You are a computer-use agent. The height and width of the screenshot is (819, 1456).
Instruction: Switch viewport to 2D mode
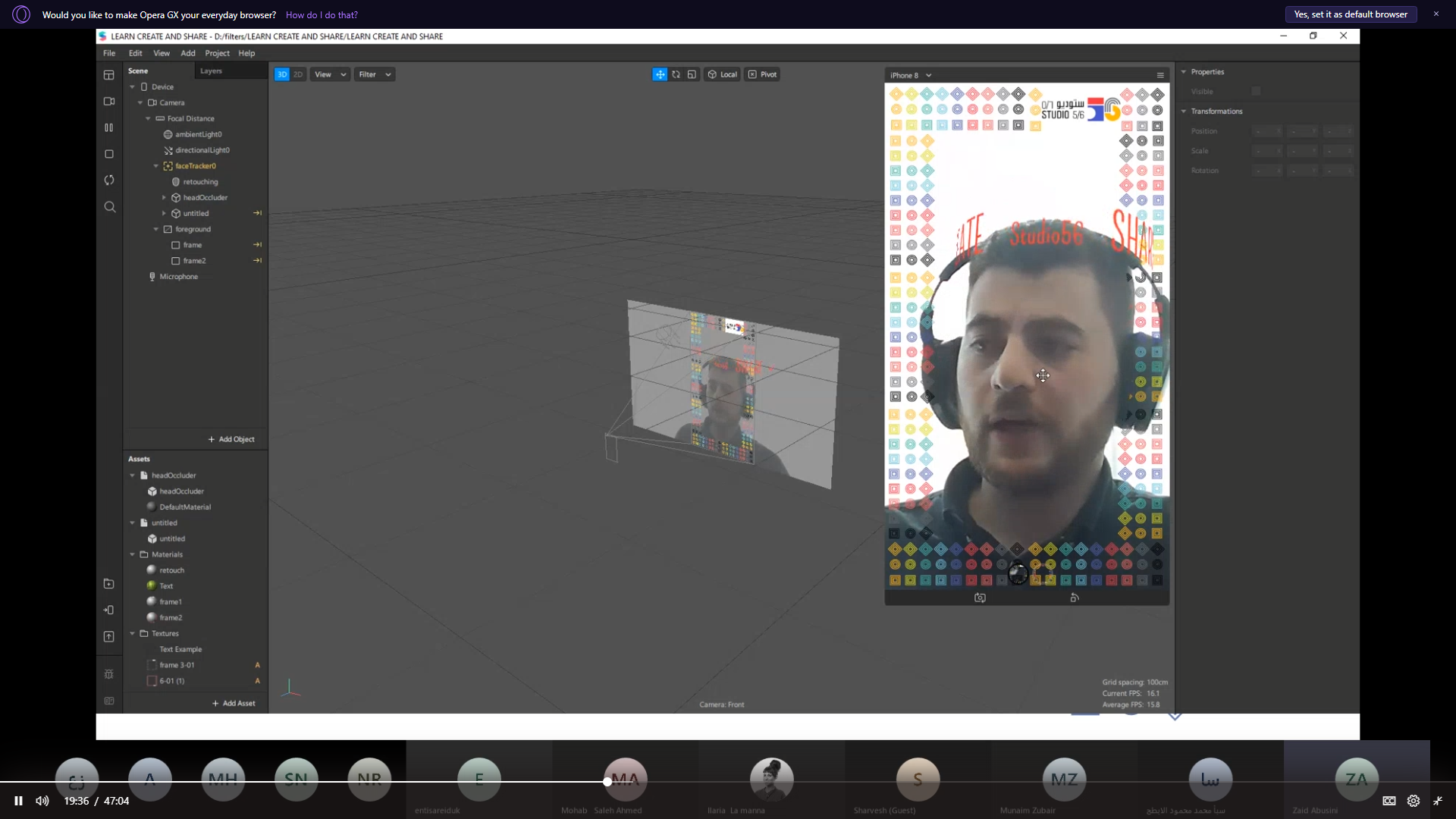298,74
